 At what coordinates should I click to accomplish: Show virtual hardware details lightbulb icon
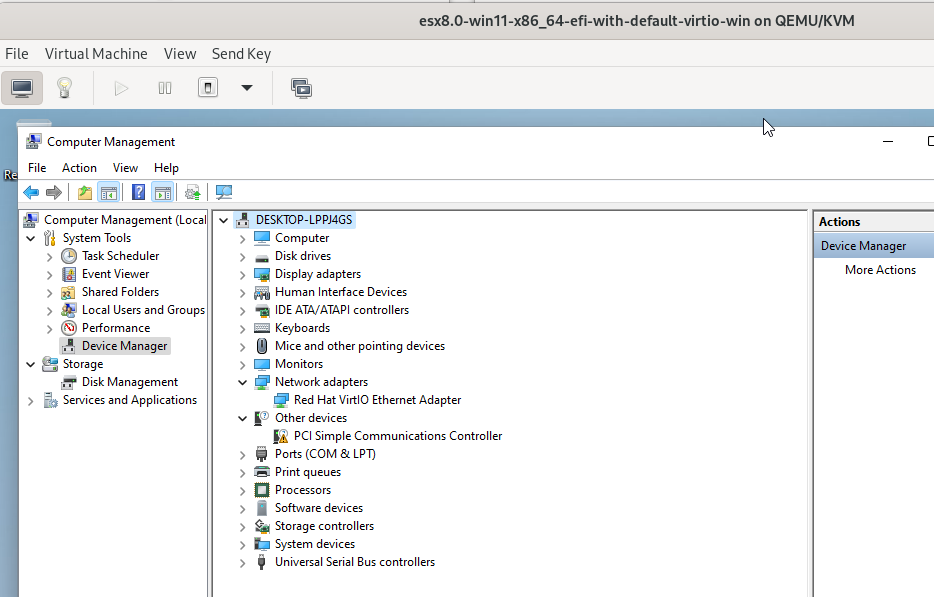64,88
